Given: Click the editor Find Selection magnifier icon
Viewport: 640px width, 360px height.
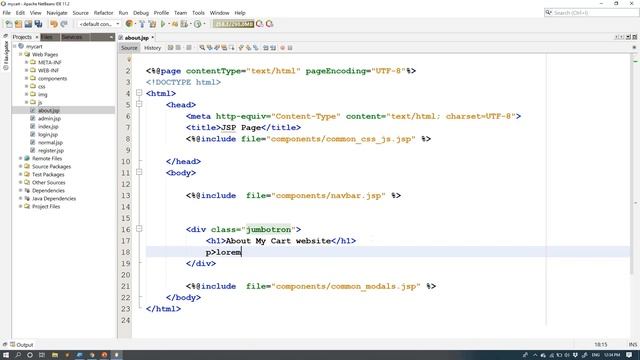Looking at the screenshot, I should [202, 48].
